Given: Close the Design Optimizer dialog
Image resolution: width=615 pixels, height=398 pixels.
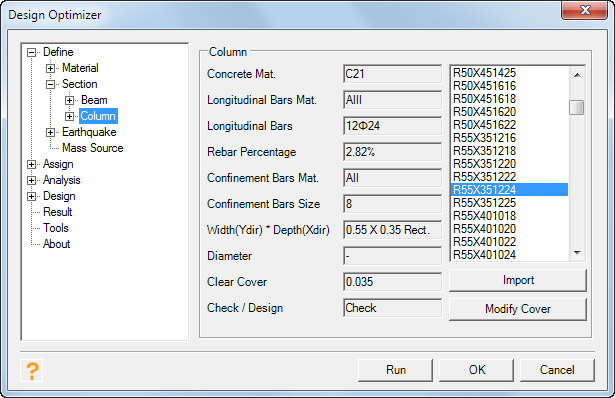Looking at the screenshot, I should pos(584,10).
